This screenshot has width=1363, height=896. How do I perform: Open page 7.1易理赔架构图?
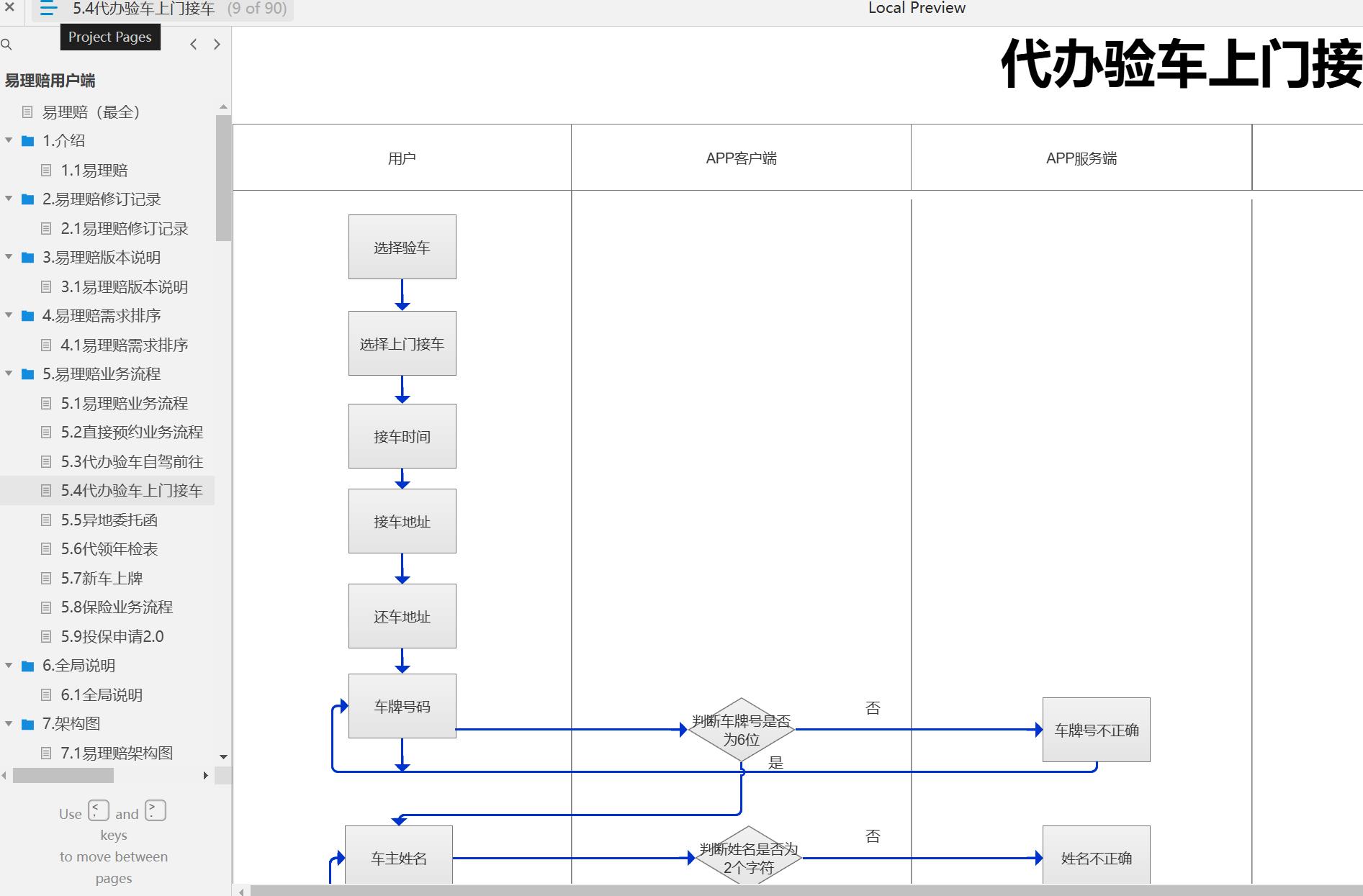pos(117,754)
